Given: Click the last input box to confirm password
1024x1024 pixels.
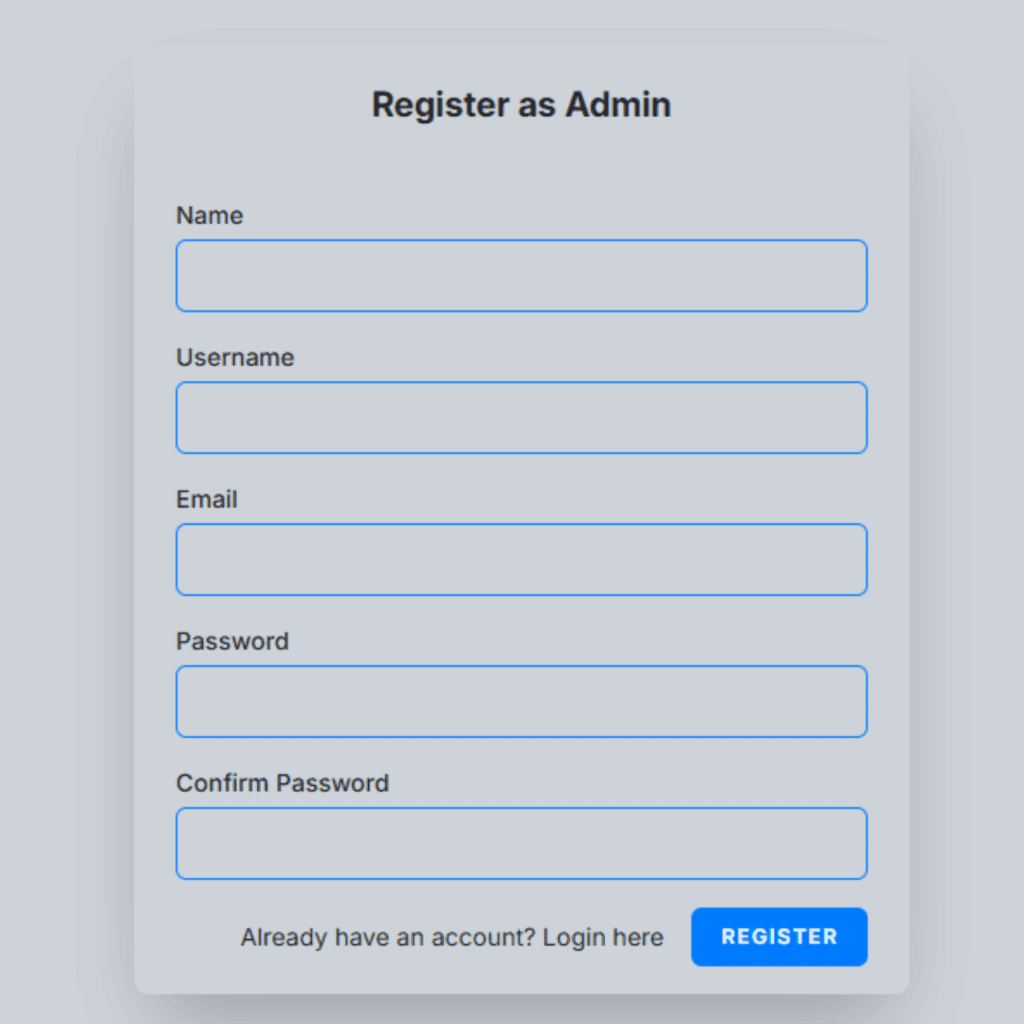Looking at the screenshot, I should pyautogui.click(x=521, y=844).
